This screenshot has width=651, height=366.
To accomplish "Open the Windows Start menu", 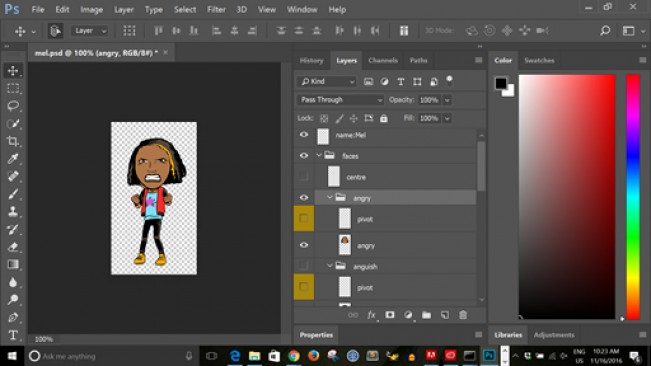I will pos(12,356).
